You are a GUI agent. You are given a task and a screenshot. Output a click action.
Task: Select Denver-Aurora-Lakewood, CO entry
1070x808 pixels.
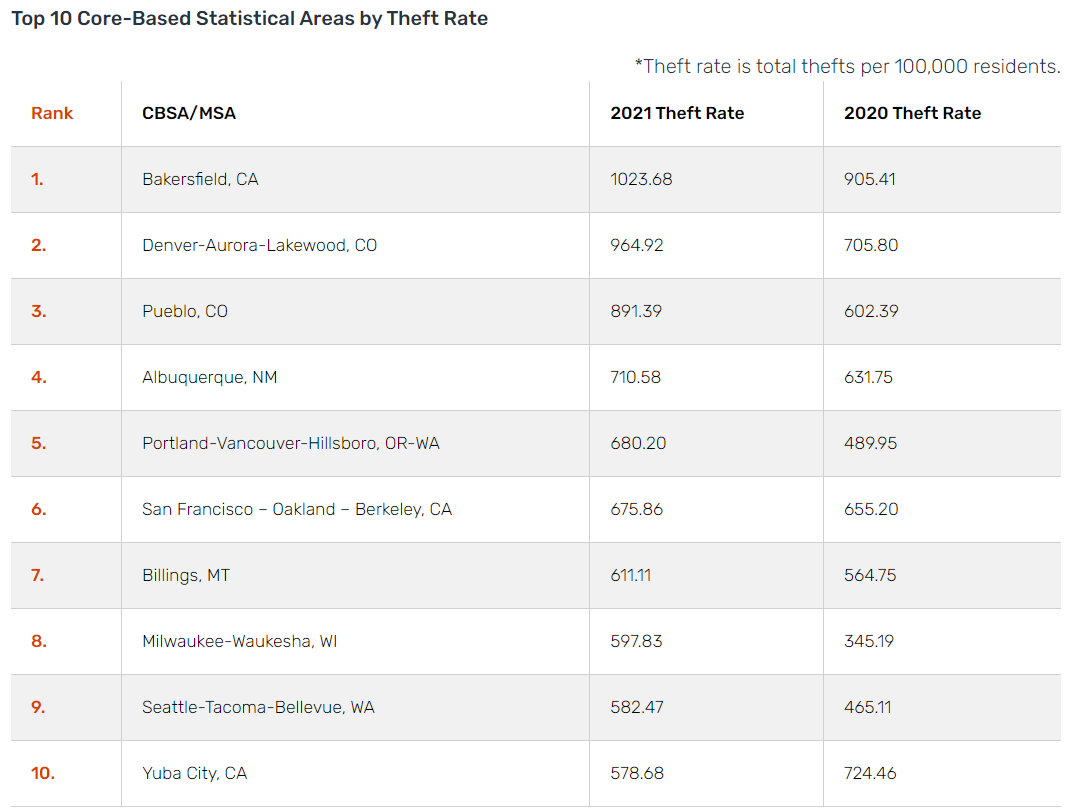point(259,246)
